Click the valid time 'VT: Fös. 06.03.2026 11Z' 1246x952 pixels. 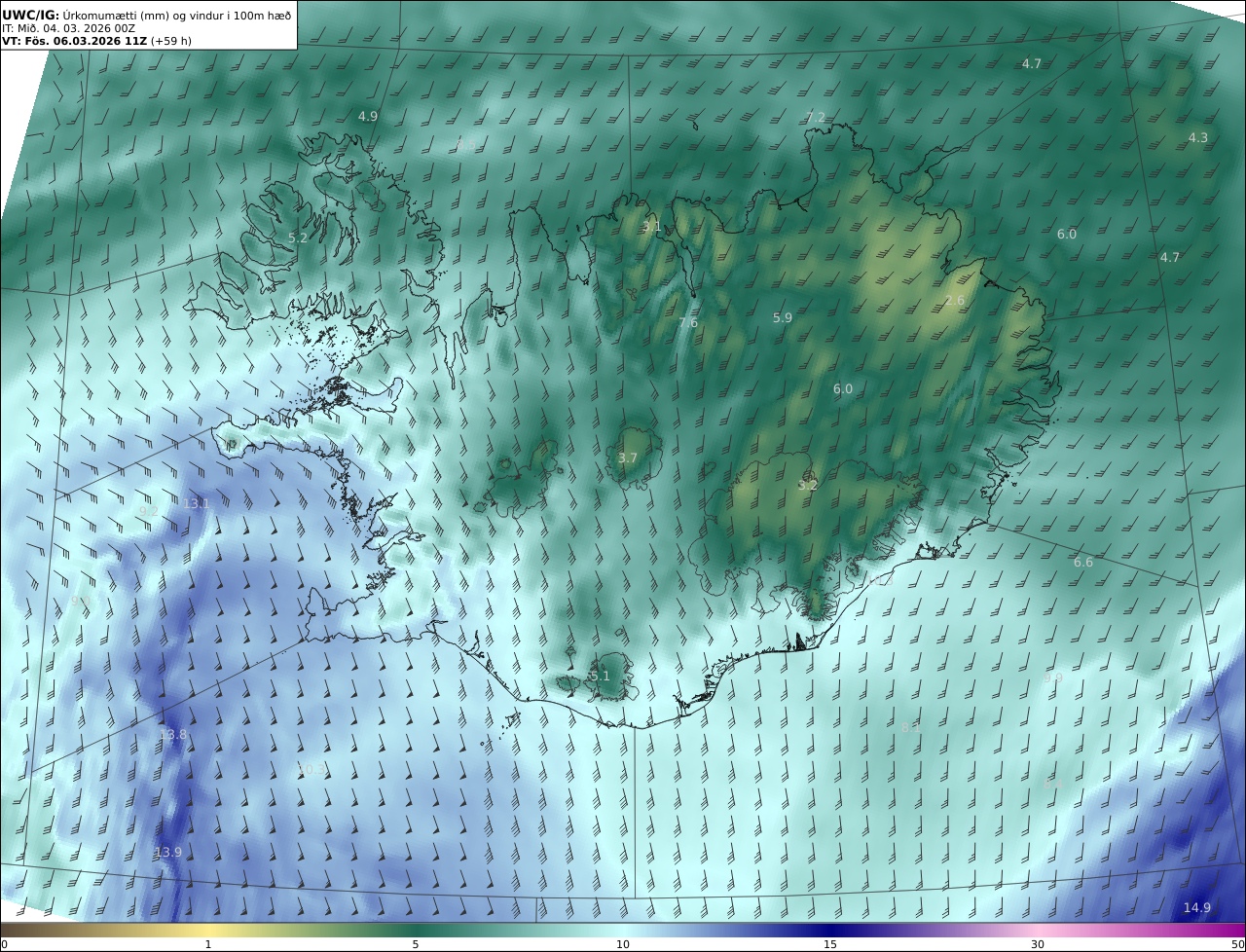tap(74, 42)
